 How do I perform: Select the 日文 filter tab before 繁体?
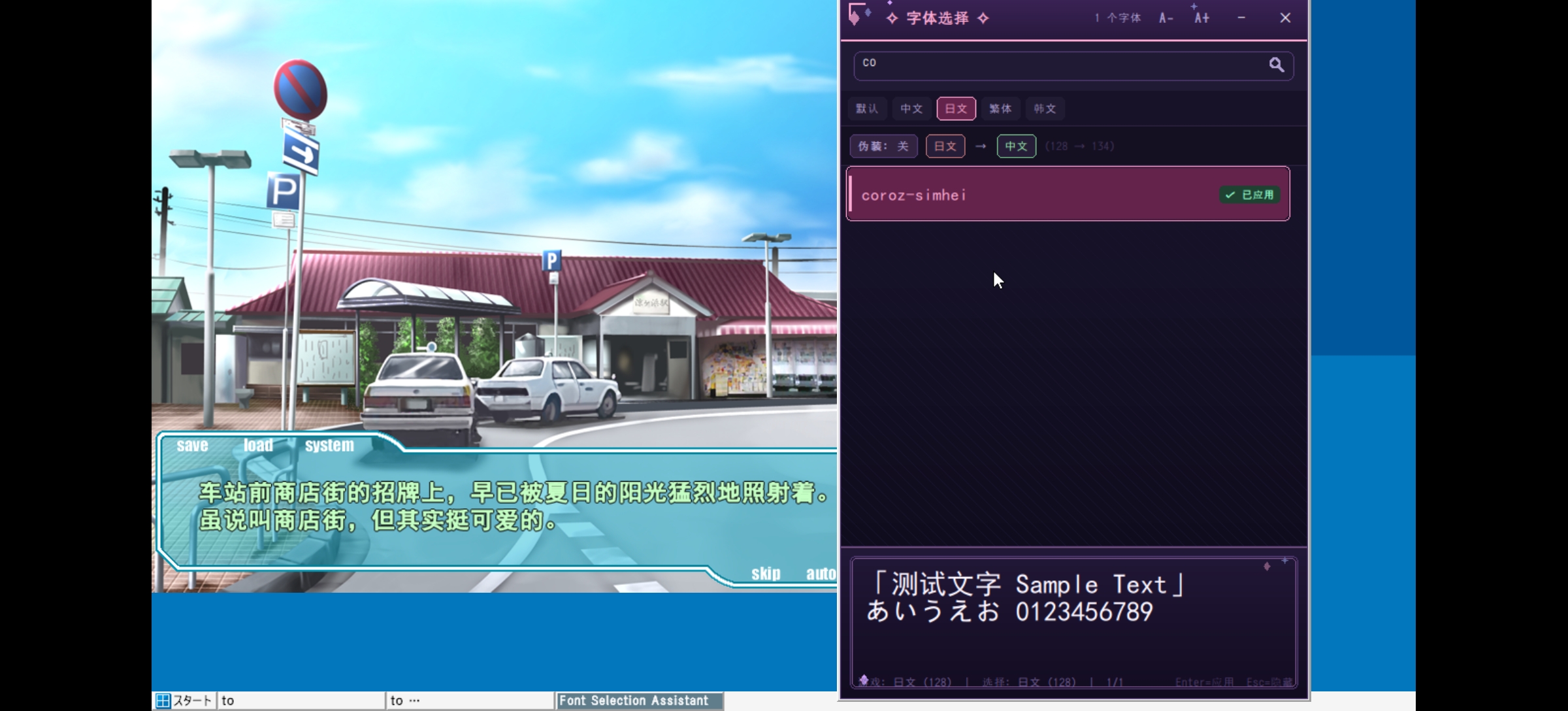pos(956,108)
